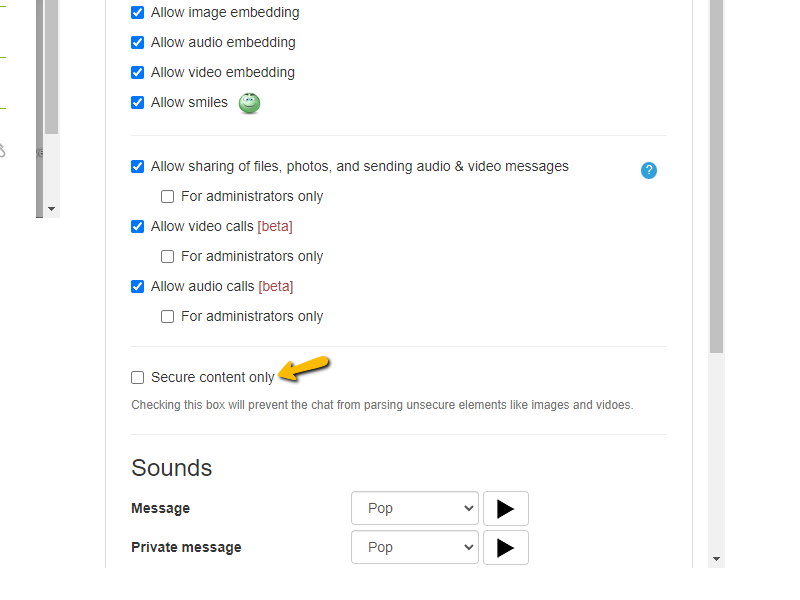Disable Allow smiles

coord(137,102)
